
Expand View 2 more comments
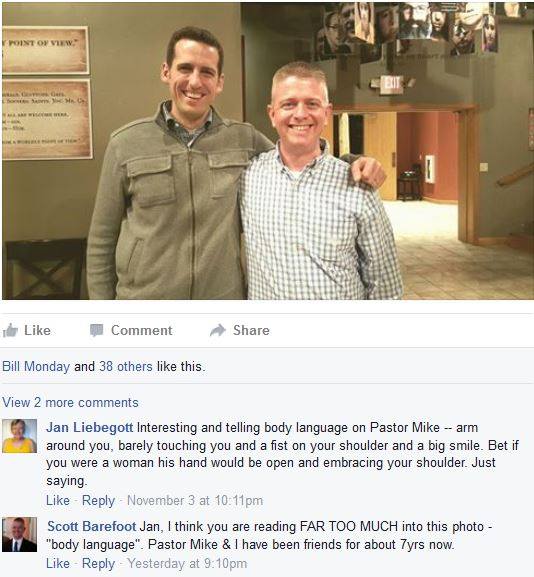coord(70,403)
